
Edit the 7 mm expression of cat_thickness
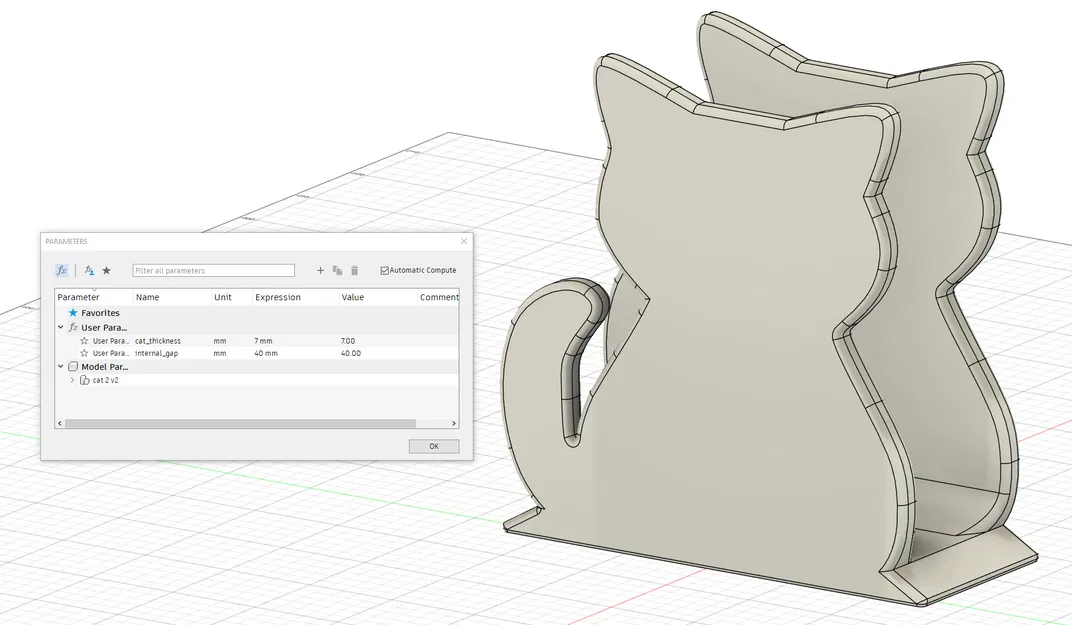[262, 341]
